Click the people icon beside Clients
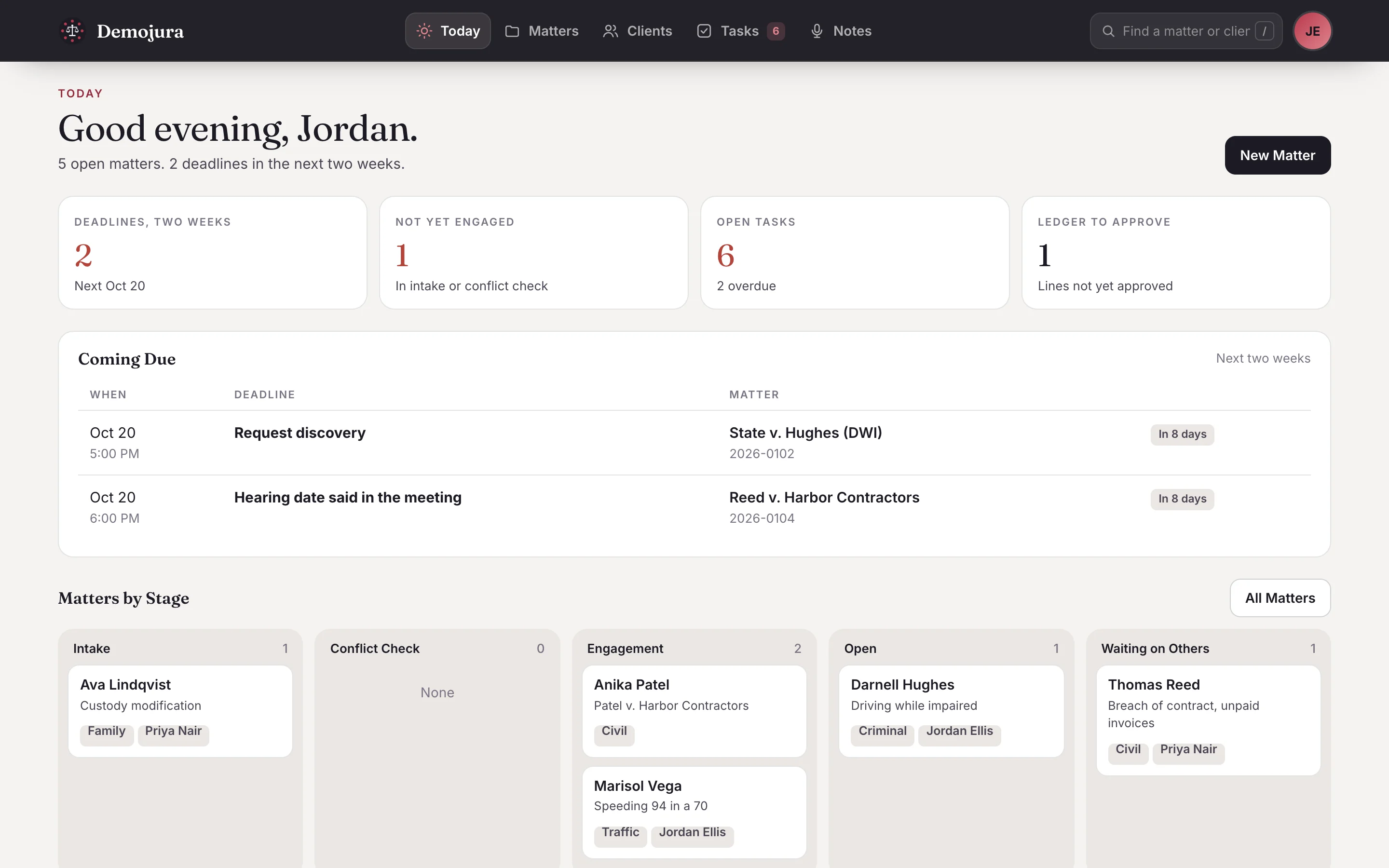Viewport: 1389px width, 868px height. click(x=611, y=31)
